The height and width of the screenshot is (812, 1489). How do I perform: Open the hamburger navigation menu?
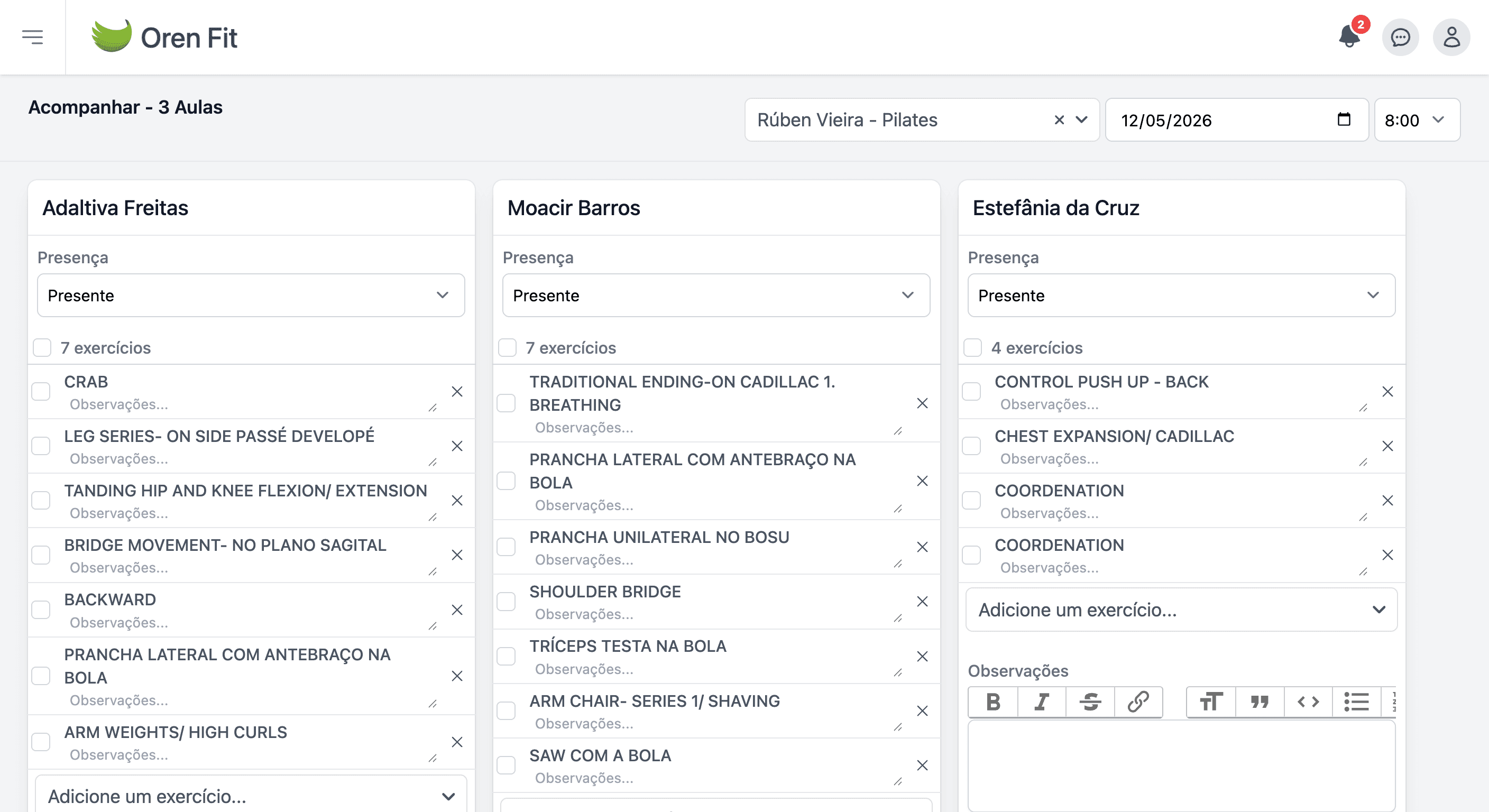pyautogui.click(x=32, y=38)
